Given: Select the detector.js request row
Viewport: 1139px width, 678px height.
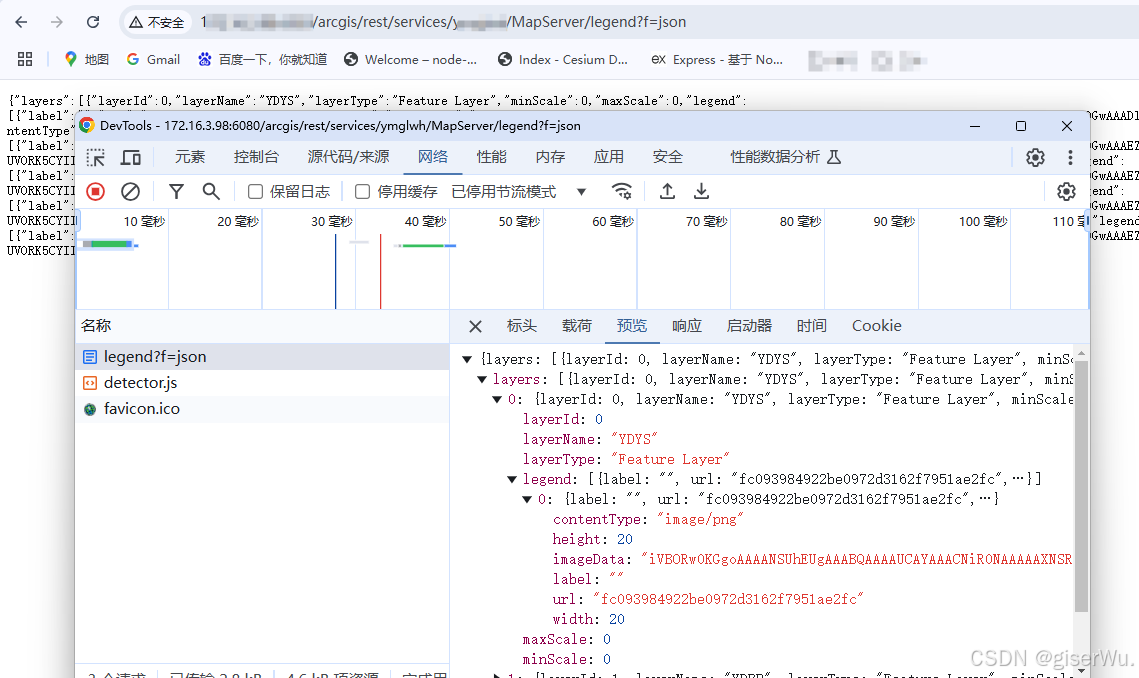Looking at the screenshot, I should click(x=262, y=383).
